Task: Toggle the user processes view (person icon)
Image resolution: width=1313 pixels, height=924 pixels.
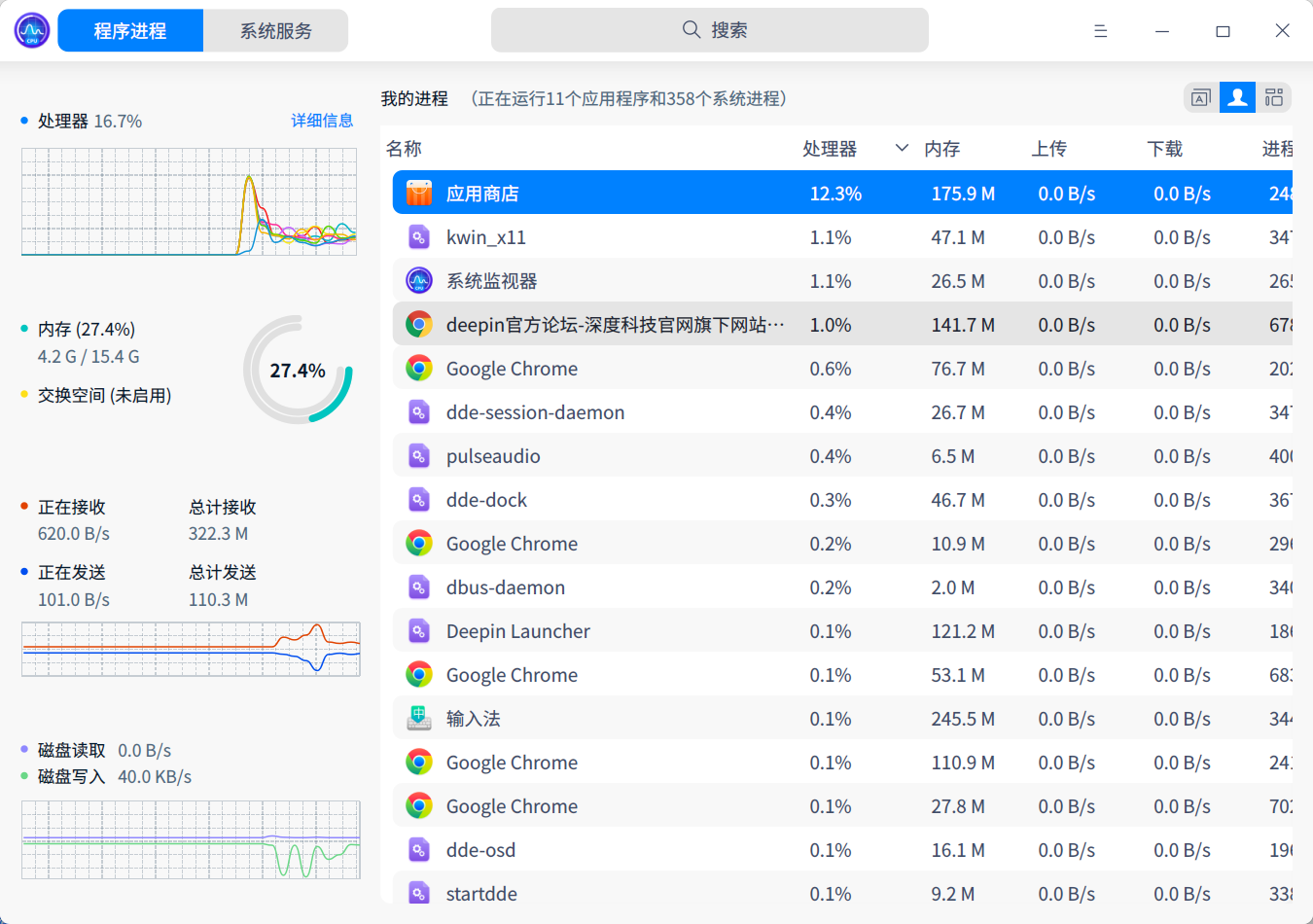Action: pyautogui.click(x=1237, y=97)
